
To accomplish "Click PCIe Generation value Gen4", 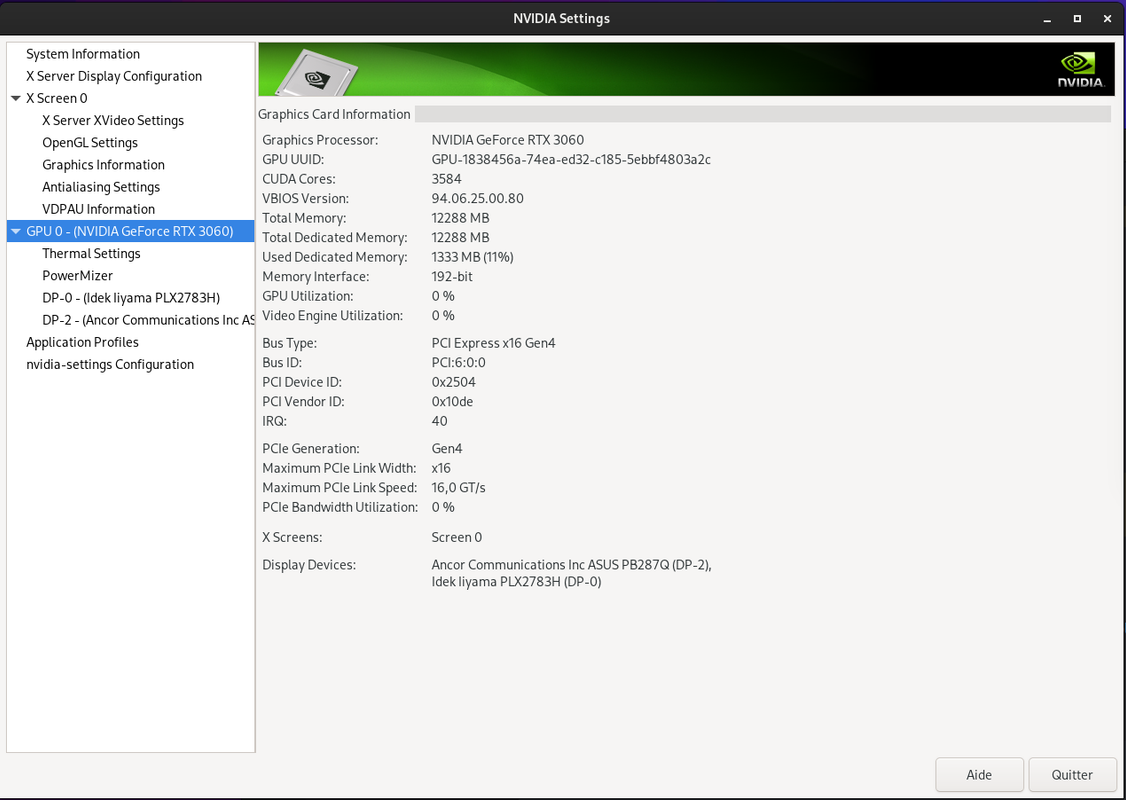I will 447,449.
